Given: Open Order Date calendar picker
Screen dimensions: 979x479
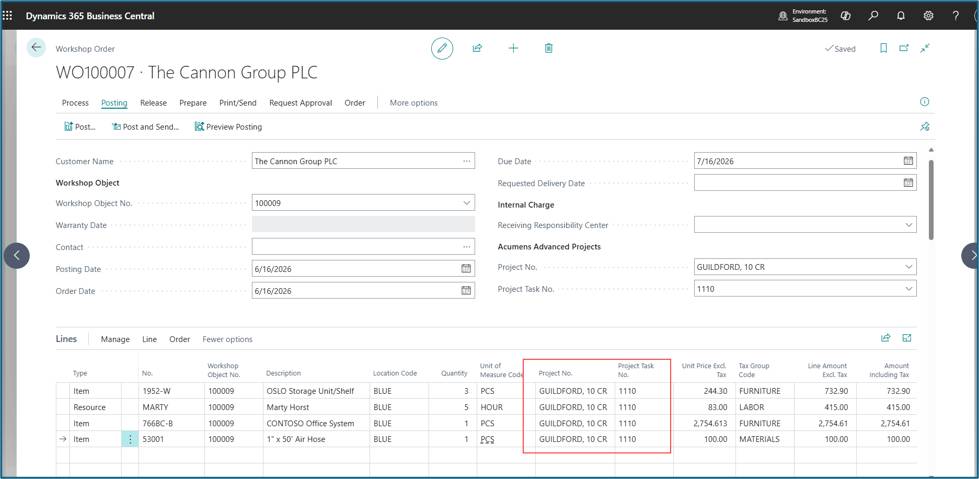Looking at the screenshot, I should (x=466, y=290).
